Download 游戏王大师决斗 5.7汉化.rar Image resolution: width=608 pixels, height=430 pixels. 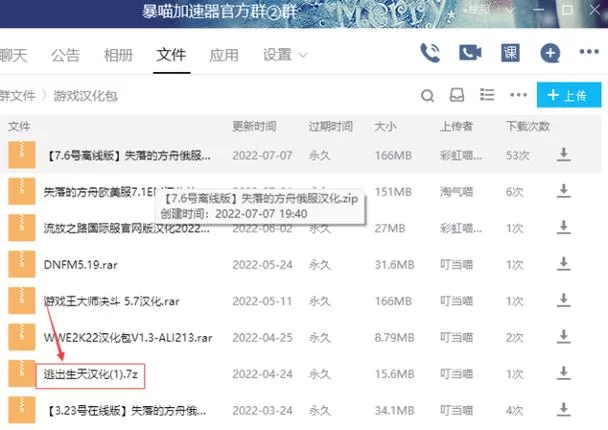563,300
